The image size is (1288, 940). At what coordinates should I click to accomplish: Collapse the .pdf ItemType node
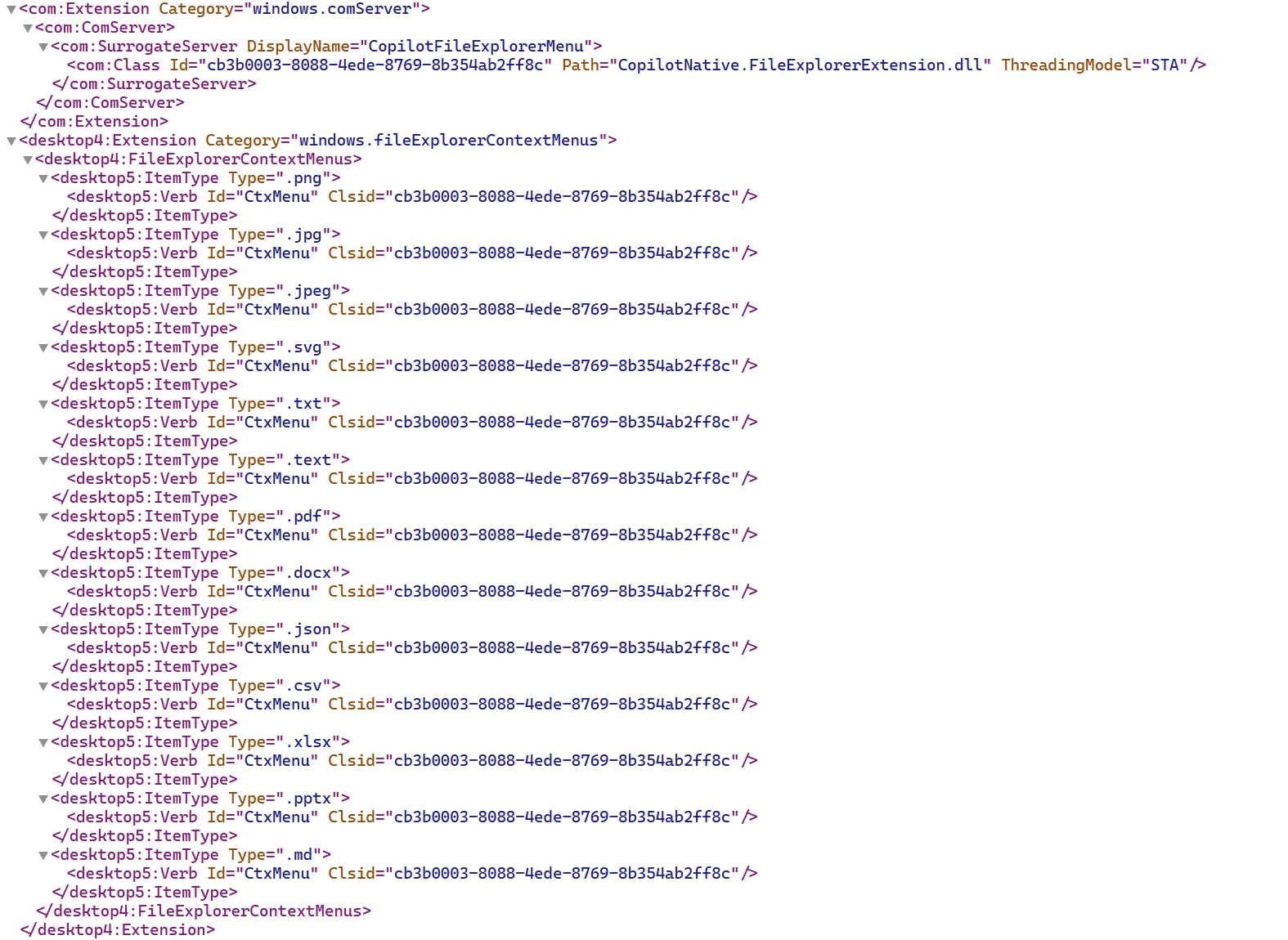(x=43, y=517)
